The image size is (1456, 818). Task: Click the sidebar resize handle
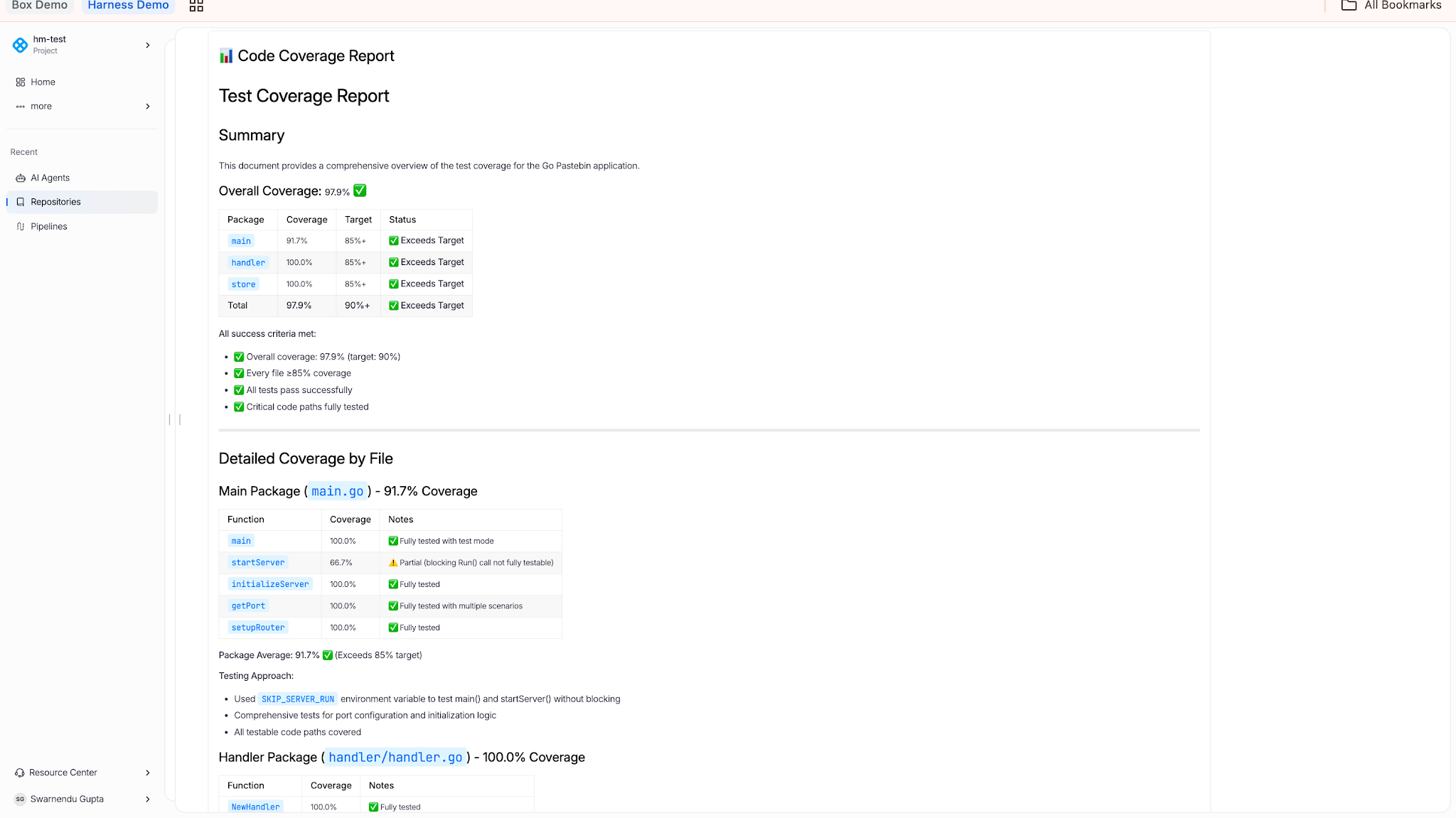(175, 420)
